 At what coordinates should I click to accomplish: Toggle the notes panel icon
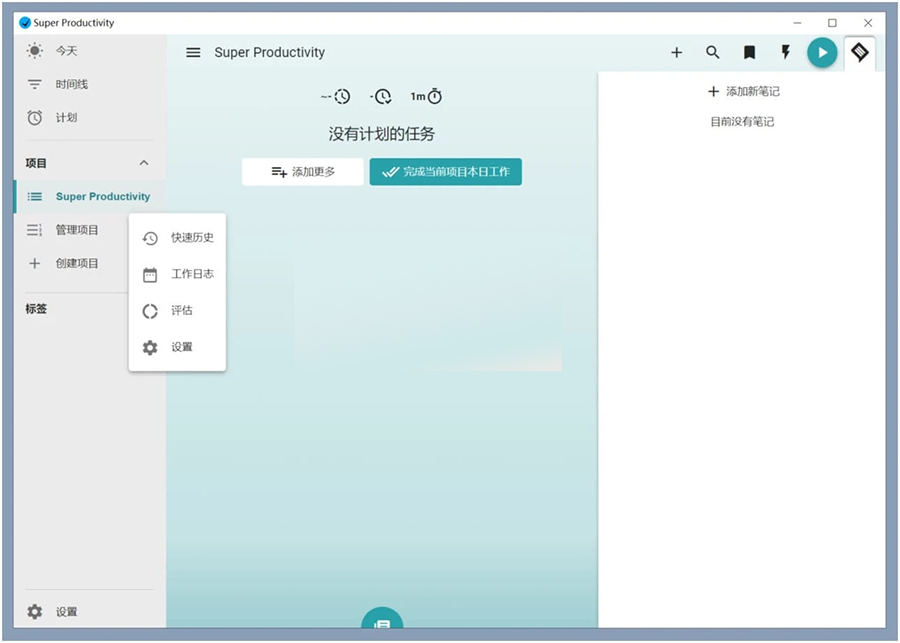pyautogui.click(x=859, y=52)
